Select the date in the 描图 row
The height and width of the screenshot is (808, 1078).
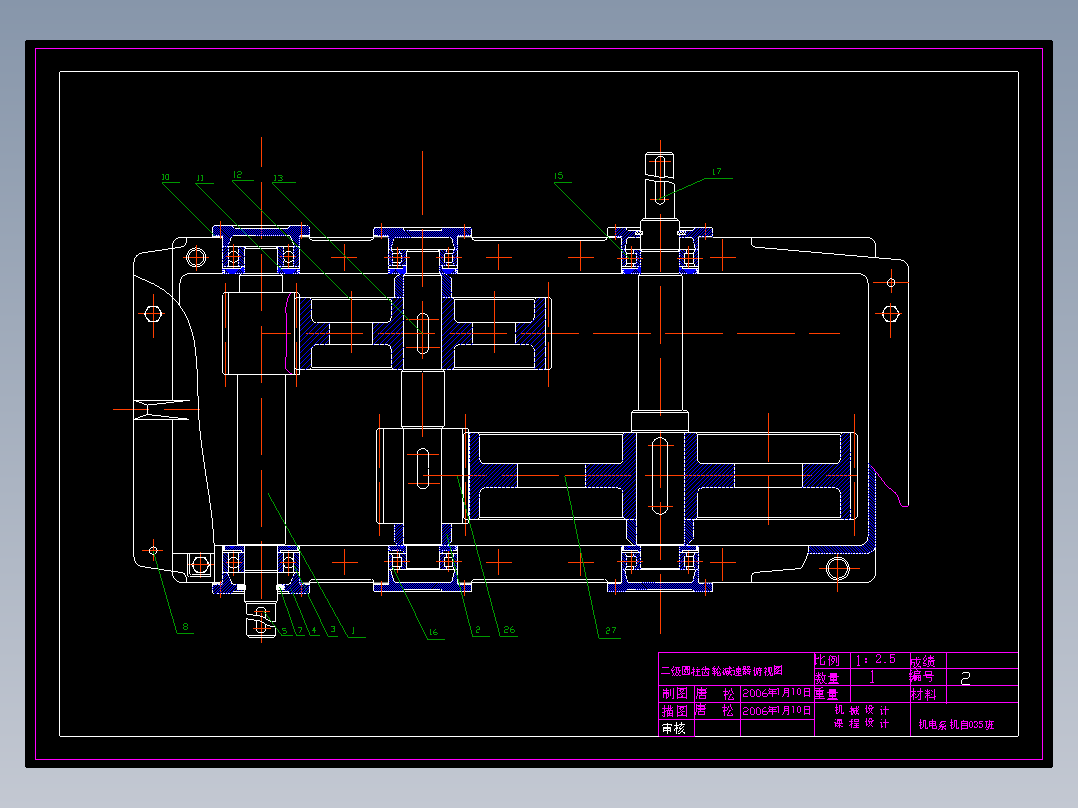pos(777,711)
